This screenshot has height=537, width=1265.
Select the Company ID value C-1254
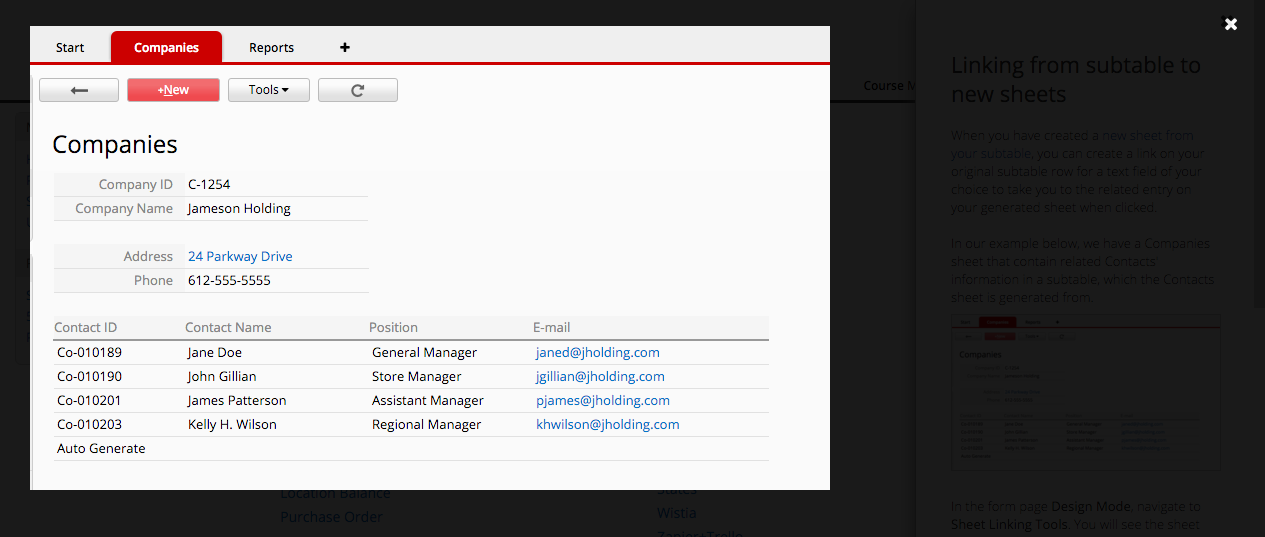[x=209, y=184]
